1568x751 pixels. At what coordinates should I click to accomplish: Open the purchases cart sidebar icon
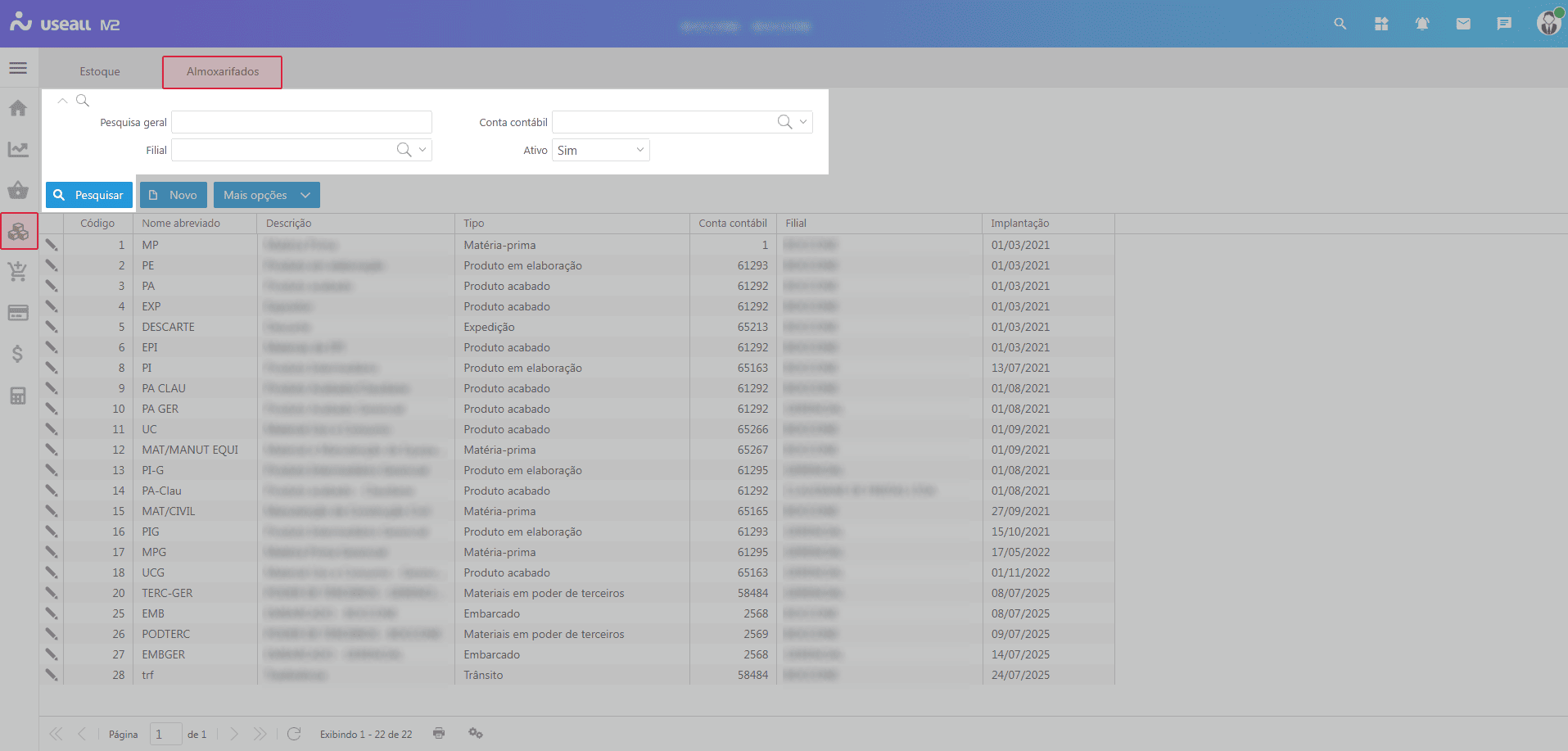tap(18, 272)
